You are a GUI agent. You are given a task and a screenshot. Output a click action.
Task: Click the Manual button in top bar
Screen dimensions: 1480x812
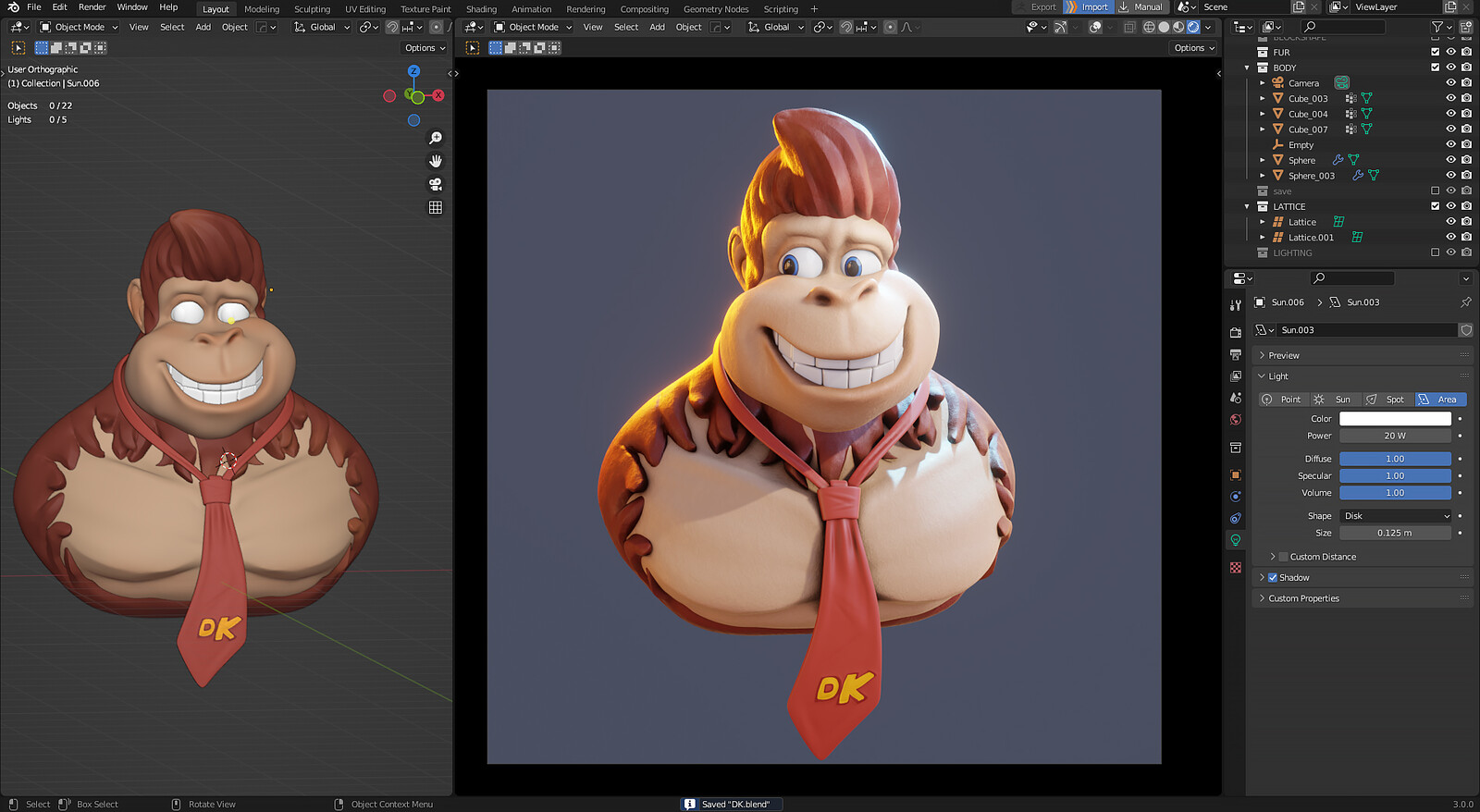point(1141,7)
